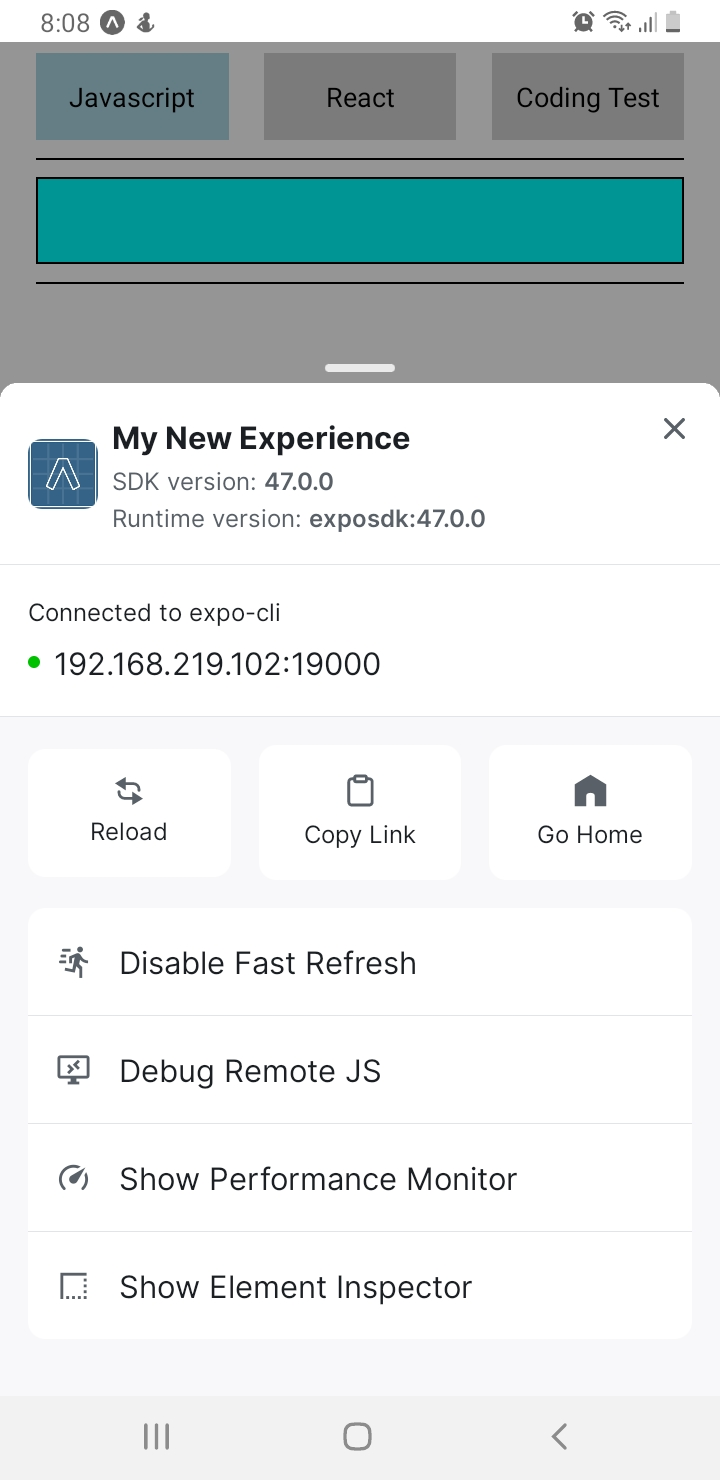Close the Expo dev menu
Image resolution: width=720 pixels, height=1480 pixels.
pos(675,429)
